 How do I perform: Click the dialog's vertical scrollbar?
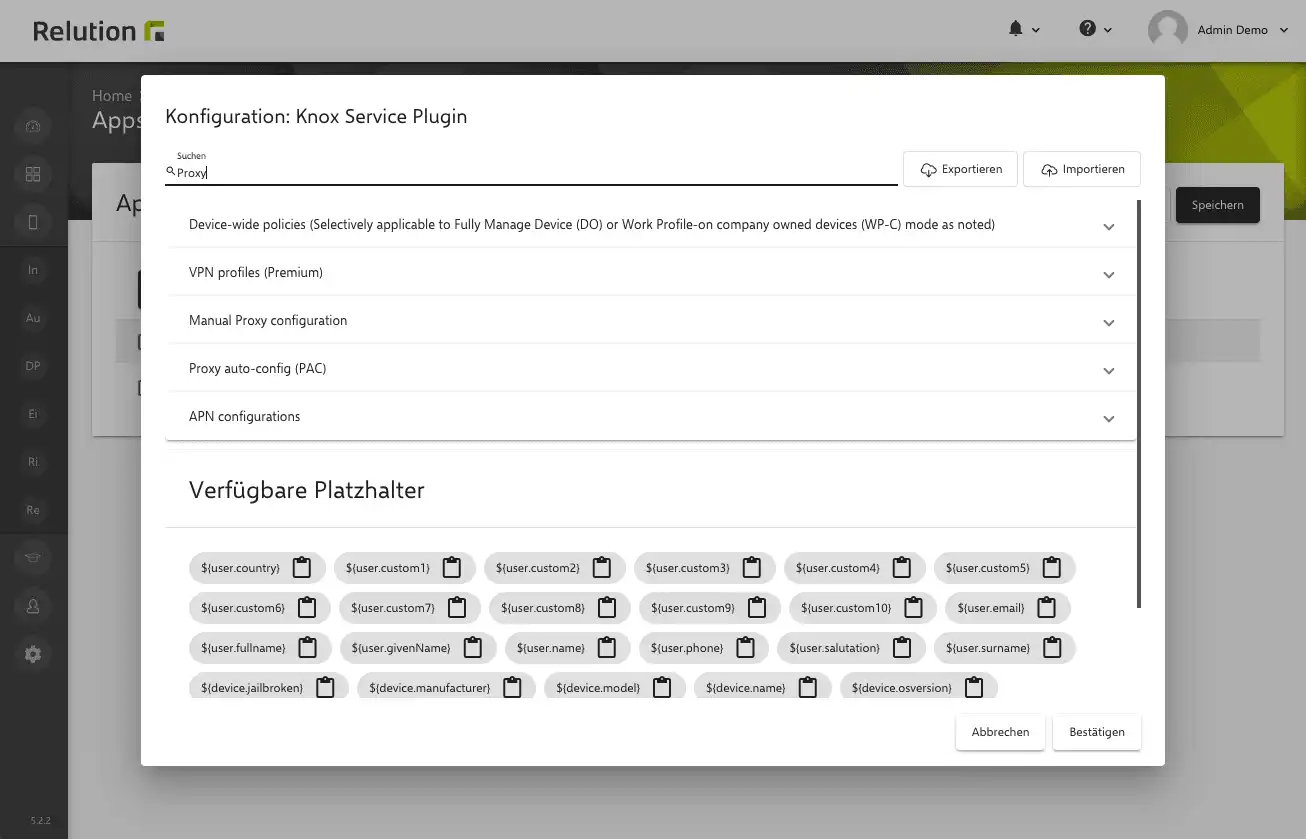click(x=1139, y=403)
